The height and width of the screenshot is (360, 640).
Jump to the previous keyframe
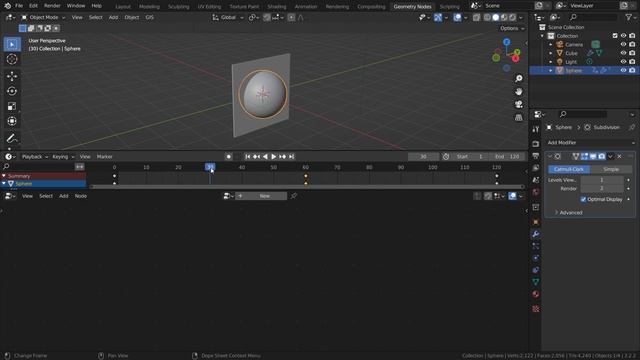click(x=256, y=157)
